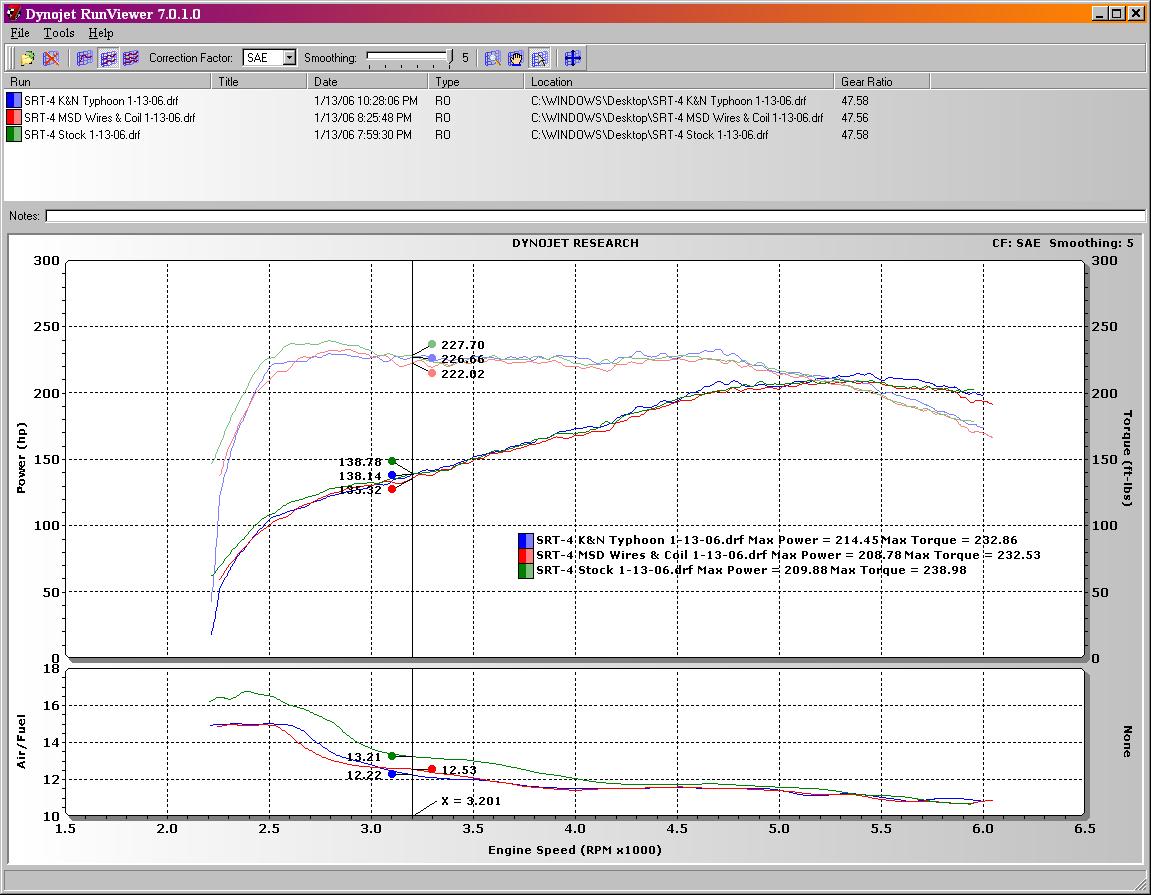The width and height of the screenshot is (1151, 895).
Task: Click the 12.53 air/fuel data label
Action: coord(459,770)
